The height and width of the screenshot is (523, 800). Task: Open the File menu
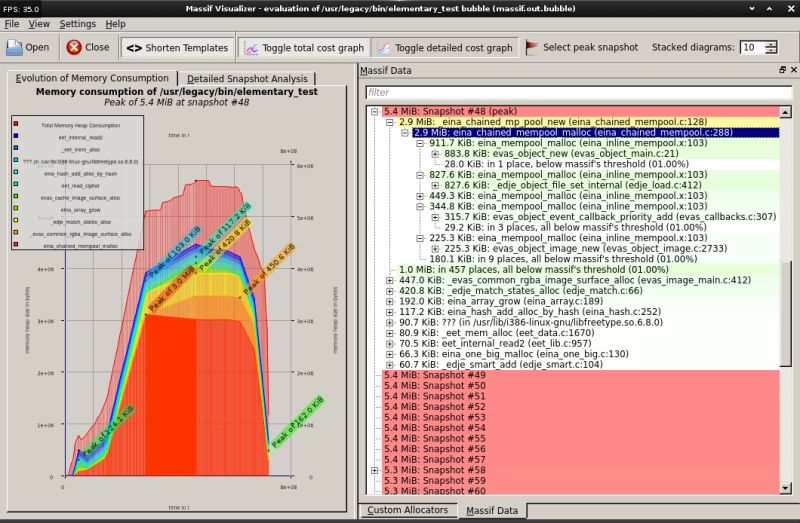[x=11, y=24]
